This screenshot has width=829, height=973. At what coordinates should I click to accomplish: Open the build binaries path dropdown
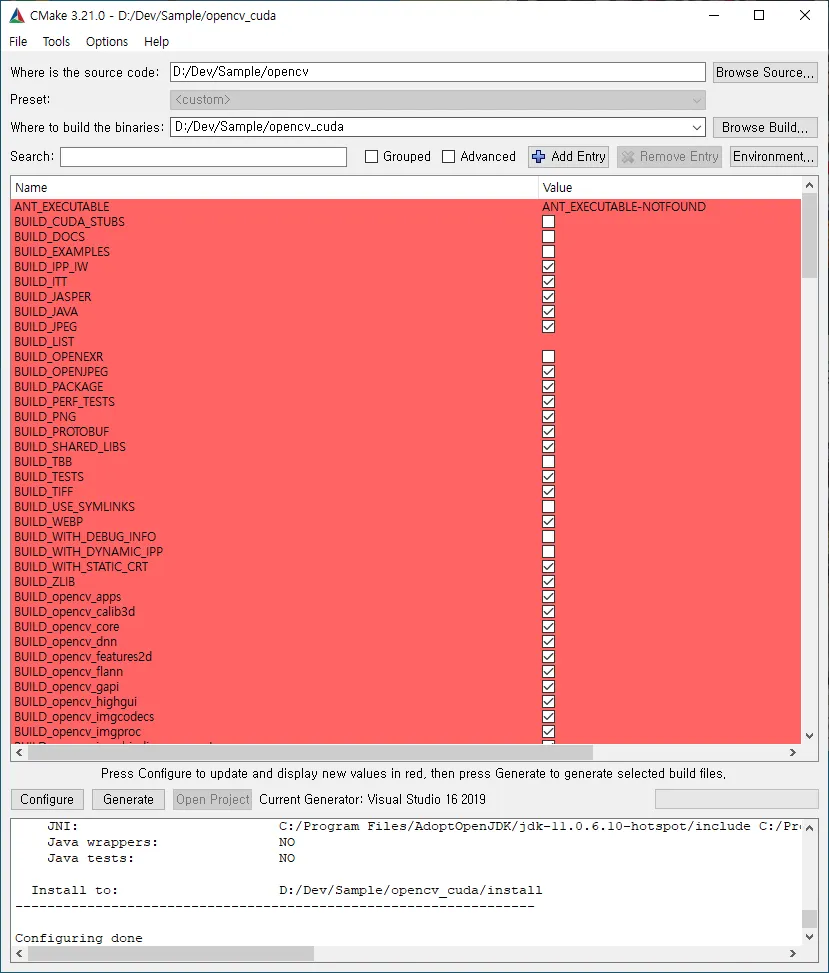[x=697, y=127]
